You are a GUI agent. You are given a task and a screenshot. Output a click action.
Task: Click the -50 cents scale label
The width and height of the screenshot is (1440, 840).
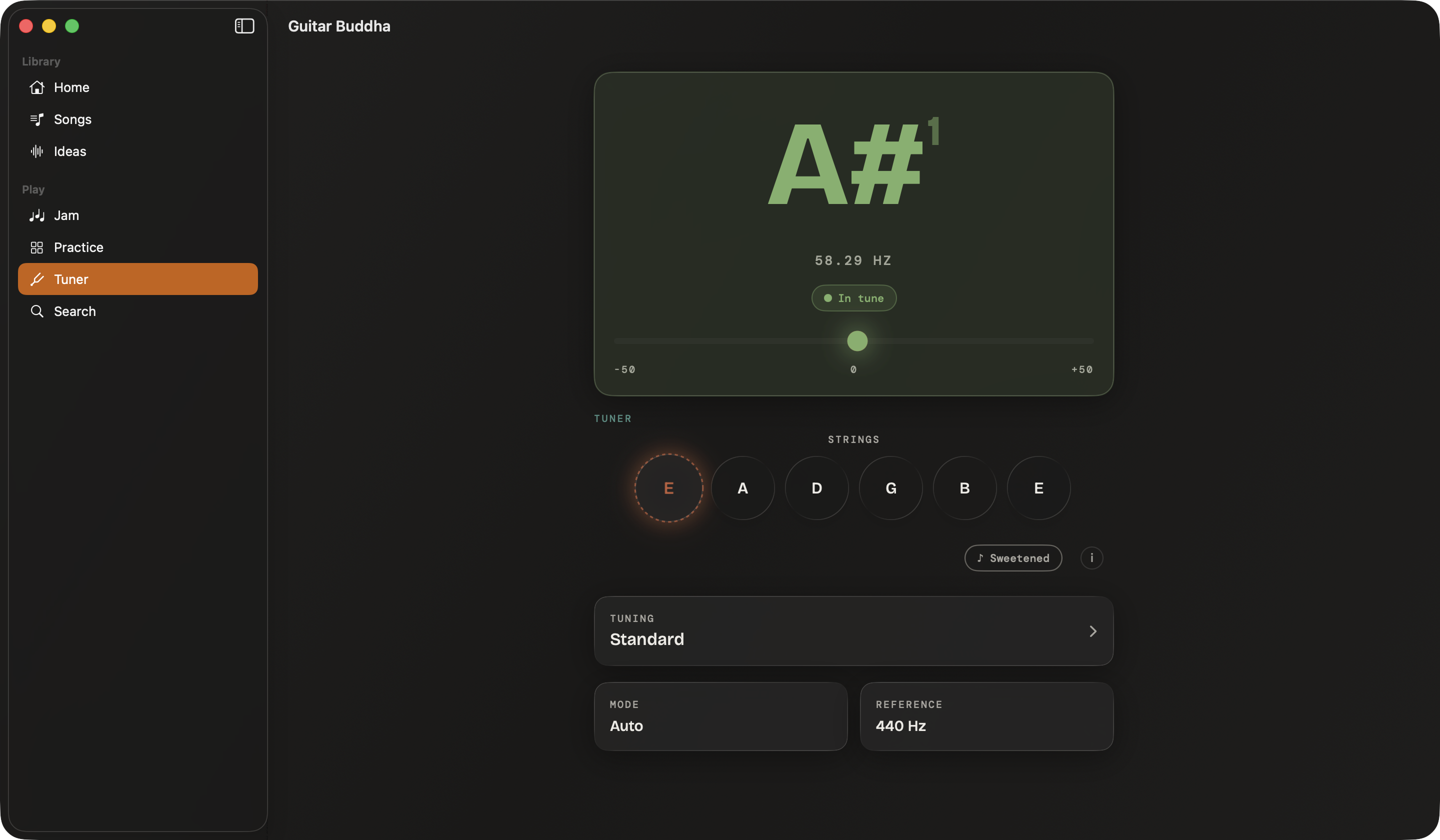624,369
